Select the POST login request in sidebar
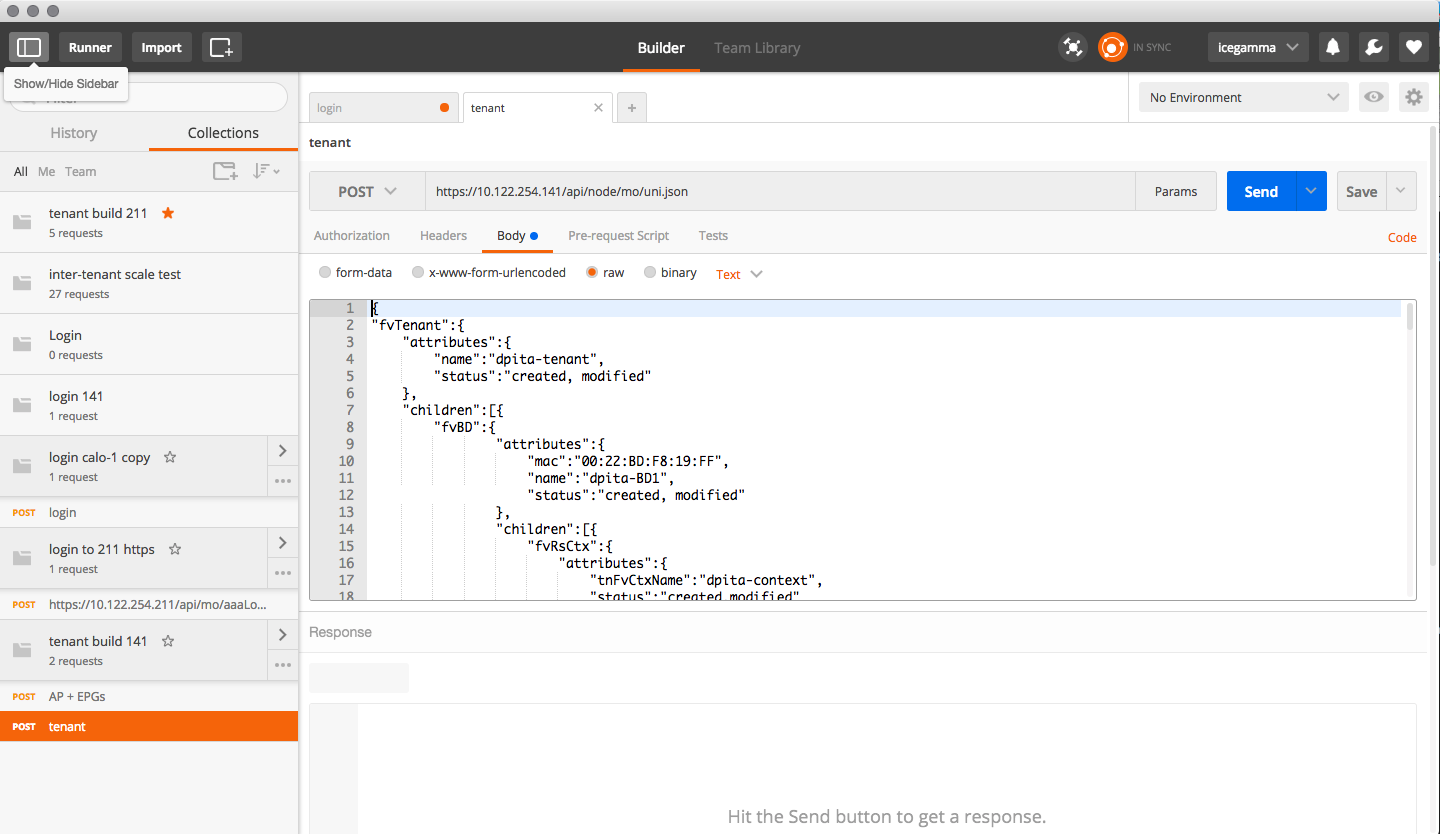This screenshot has width=1440, height=834. (149, 512)
